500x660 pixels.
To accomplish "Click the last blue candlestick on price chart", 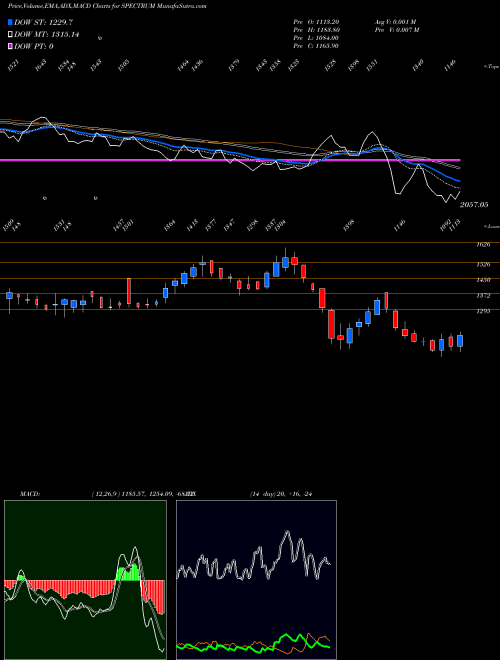I will click(x=460, y=341).
